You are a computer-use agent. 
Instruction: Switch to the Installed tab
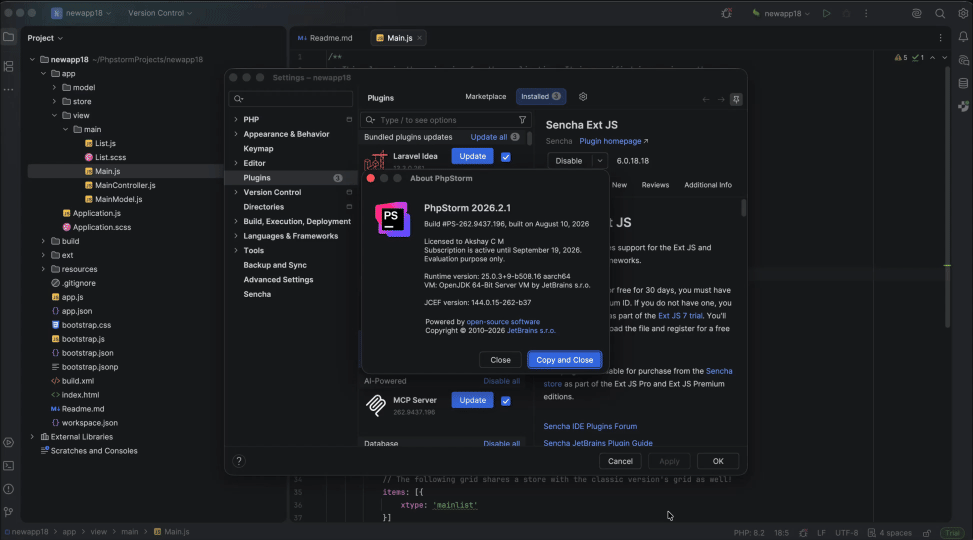(x=540, y=96)
